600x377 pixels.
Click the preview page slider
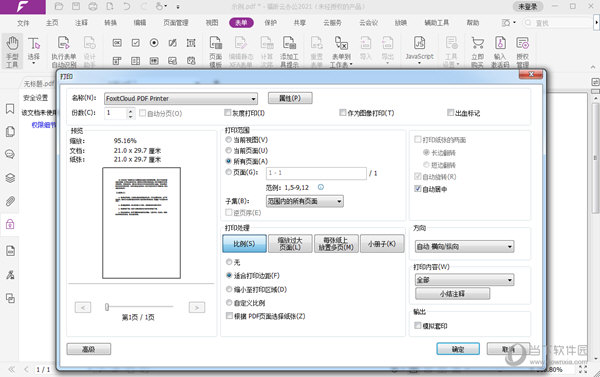pos(139,307)
